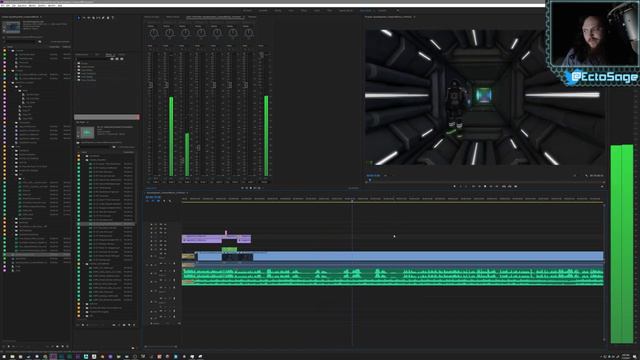
Task: Select the Track Select Forward tool
Action: tap(84, 18)
